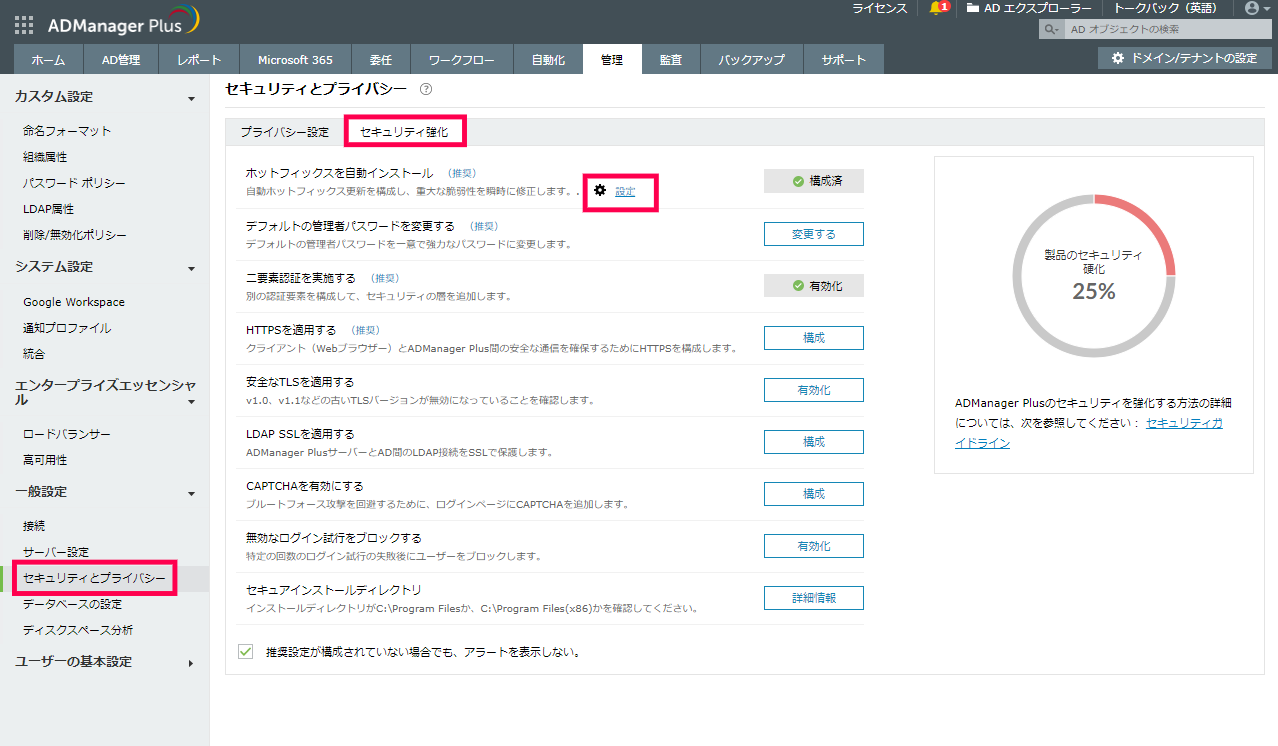Click the notification bell icon
Screen dimensions: 1278x746
click(936, 8)
